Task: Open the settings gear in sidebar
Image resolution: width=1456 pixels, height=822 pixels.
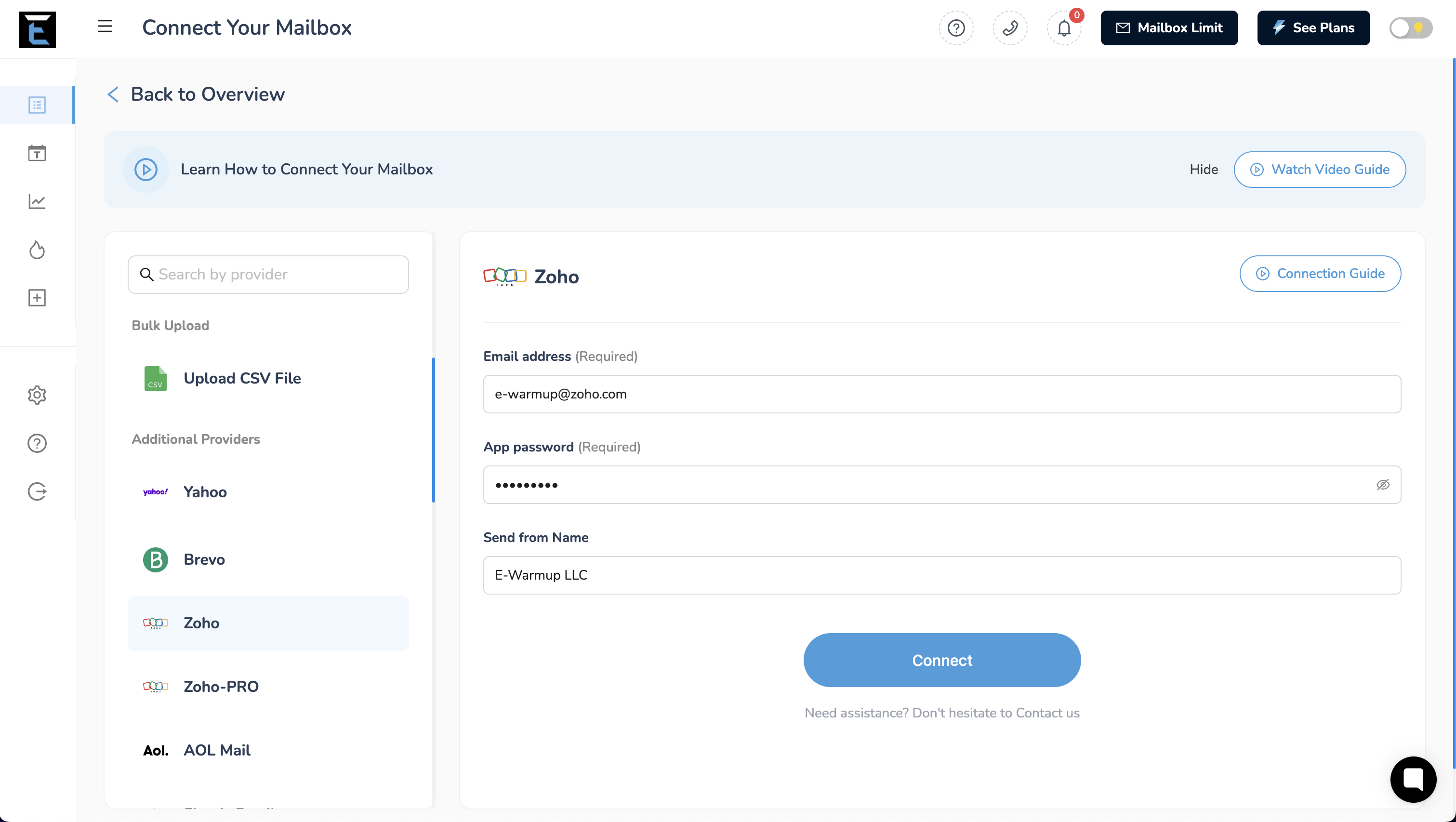Action: 37,395
